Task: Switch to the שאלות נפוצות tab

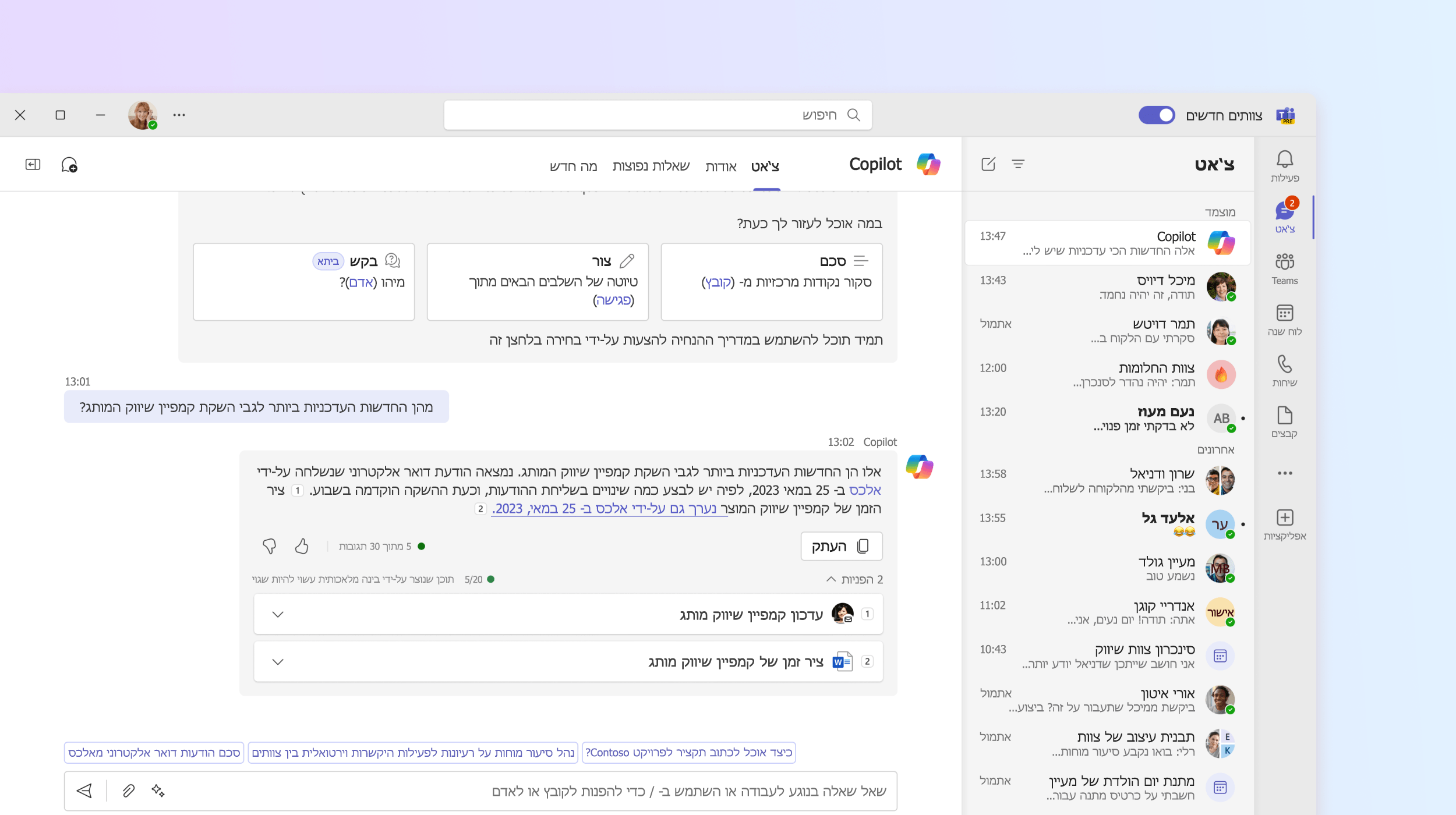Action: click(651, 166)
